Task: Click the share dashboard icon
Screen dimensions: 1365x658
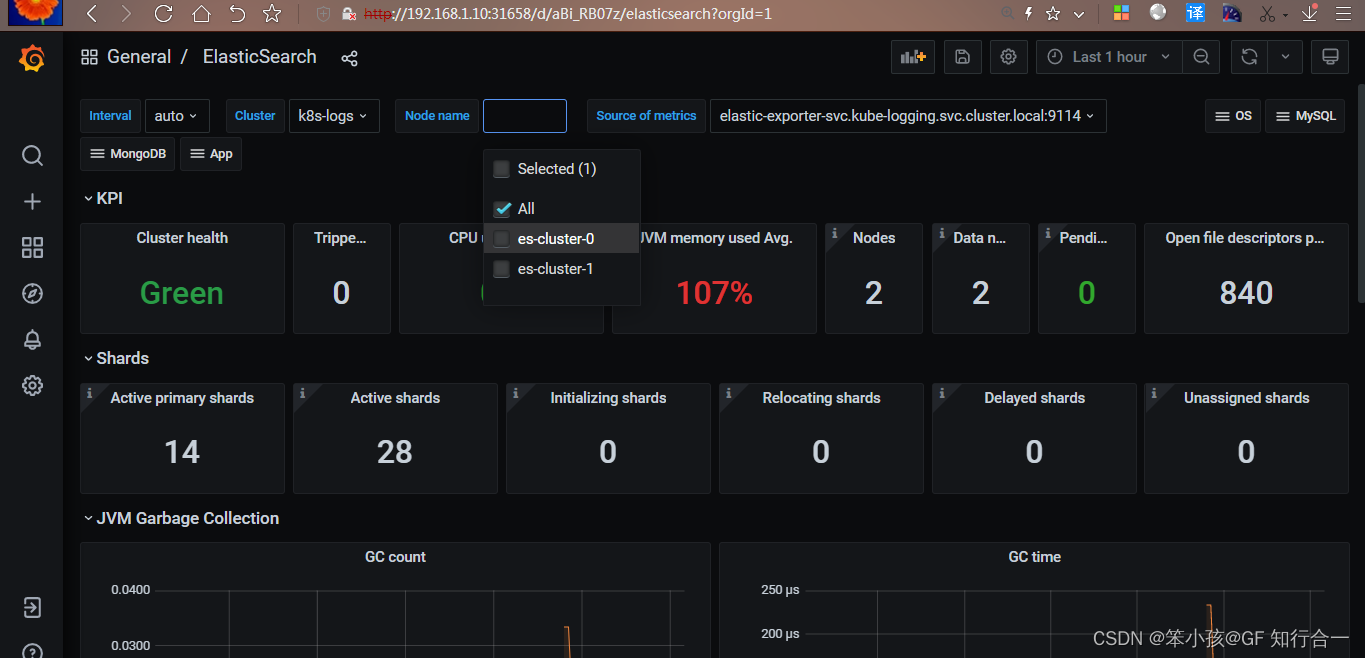Action: pos(349,58)
